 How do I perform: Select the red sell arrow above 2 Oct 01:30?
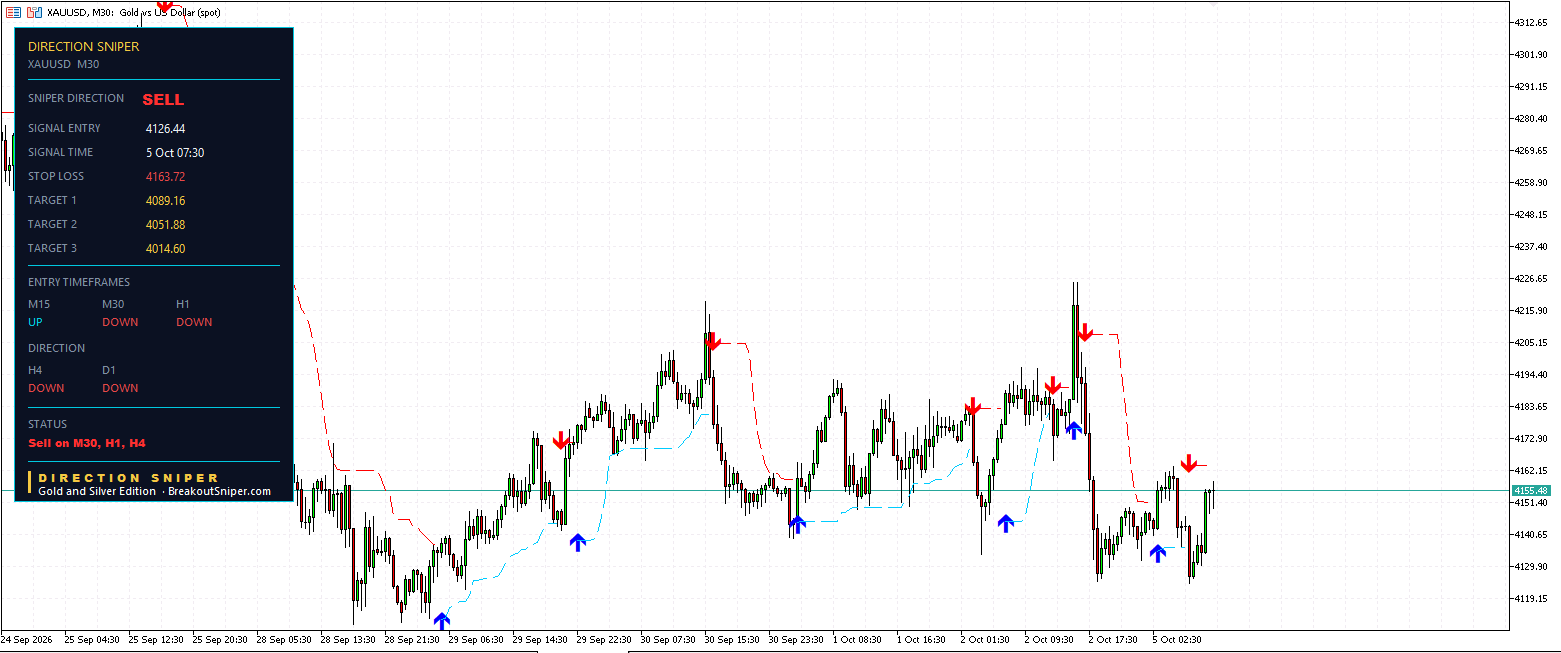point(972,406)
